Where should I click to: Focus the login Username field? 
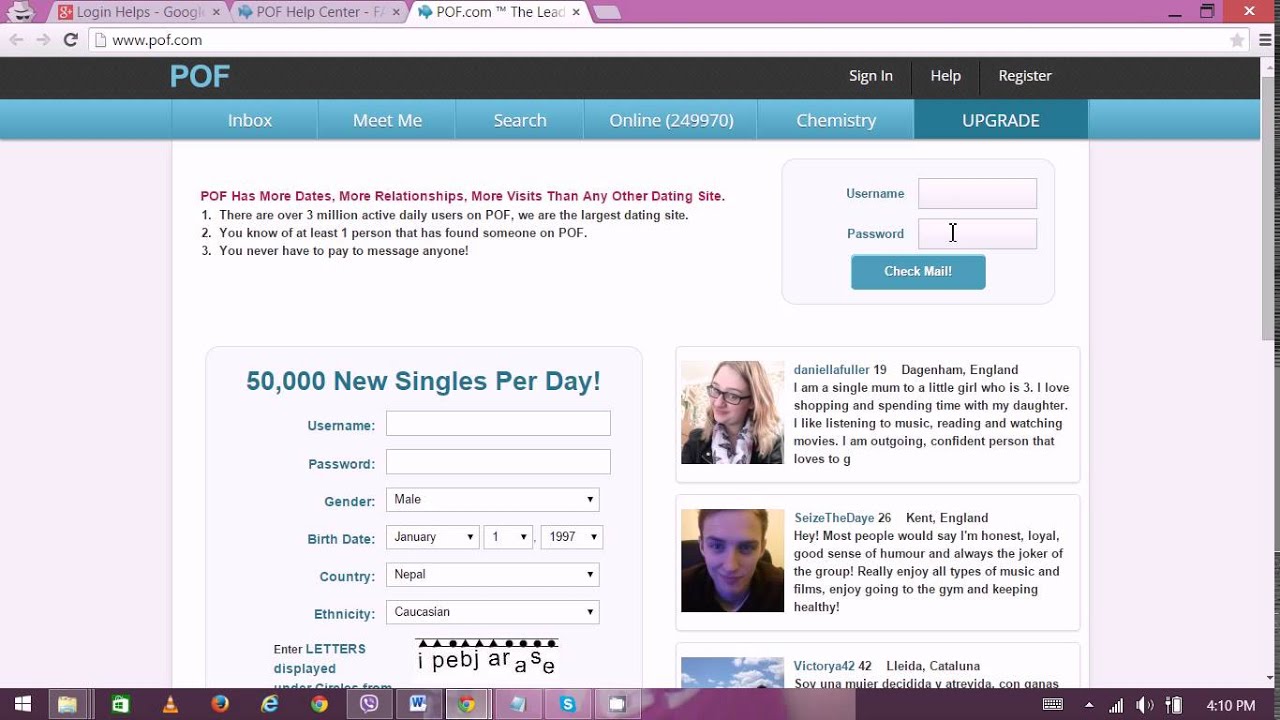pos(977,194)
